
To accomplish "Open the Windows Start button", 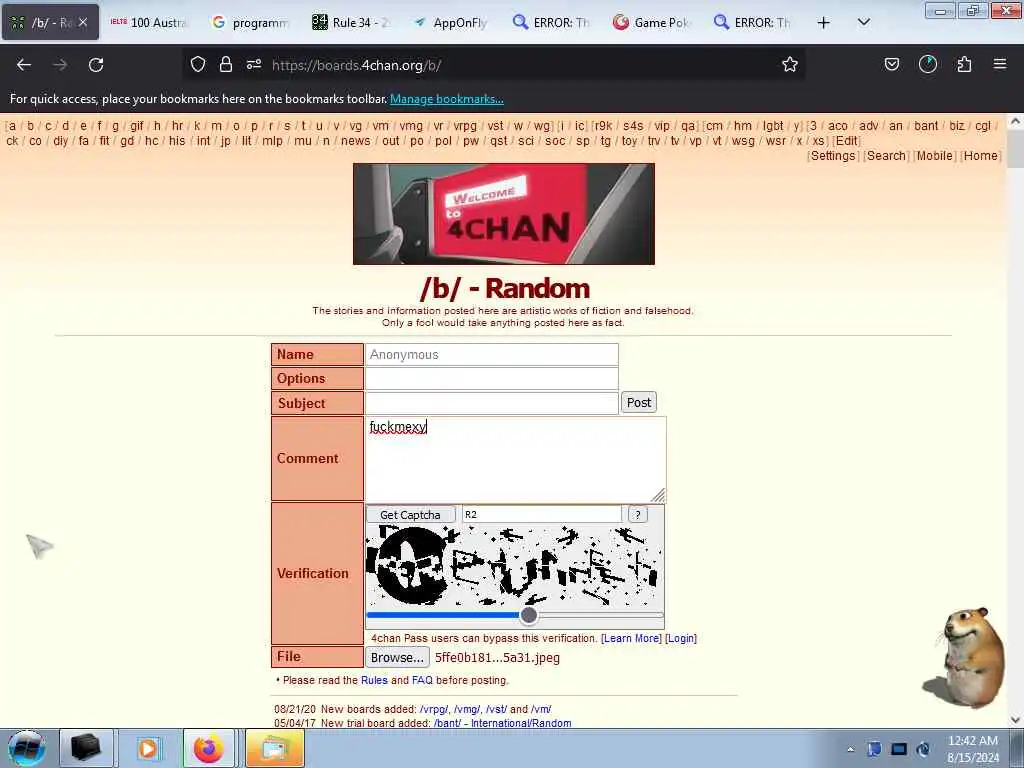I will pyautogui.click(x=26, y=748).
